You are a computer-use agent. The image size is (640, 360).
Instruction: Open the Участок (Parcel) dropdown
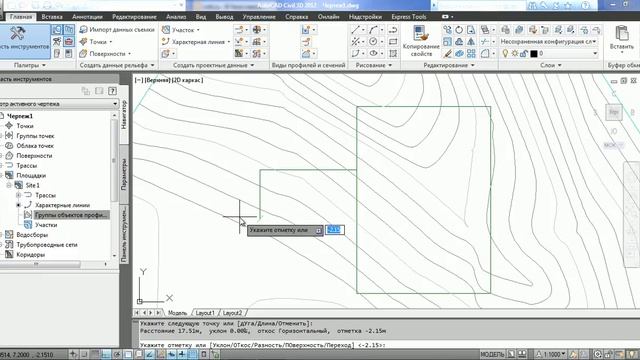coord(181,30)
